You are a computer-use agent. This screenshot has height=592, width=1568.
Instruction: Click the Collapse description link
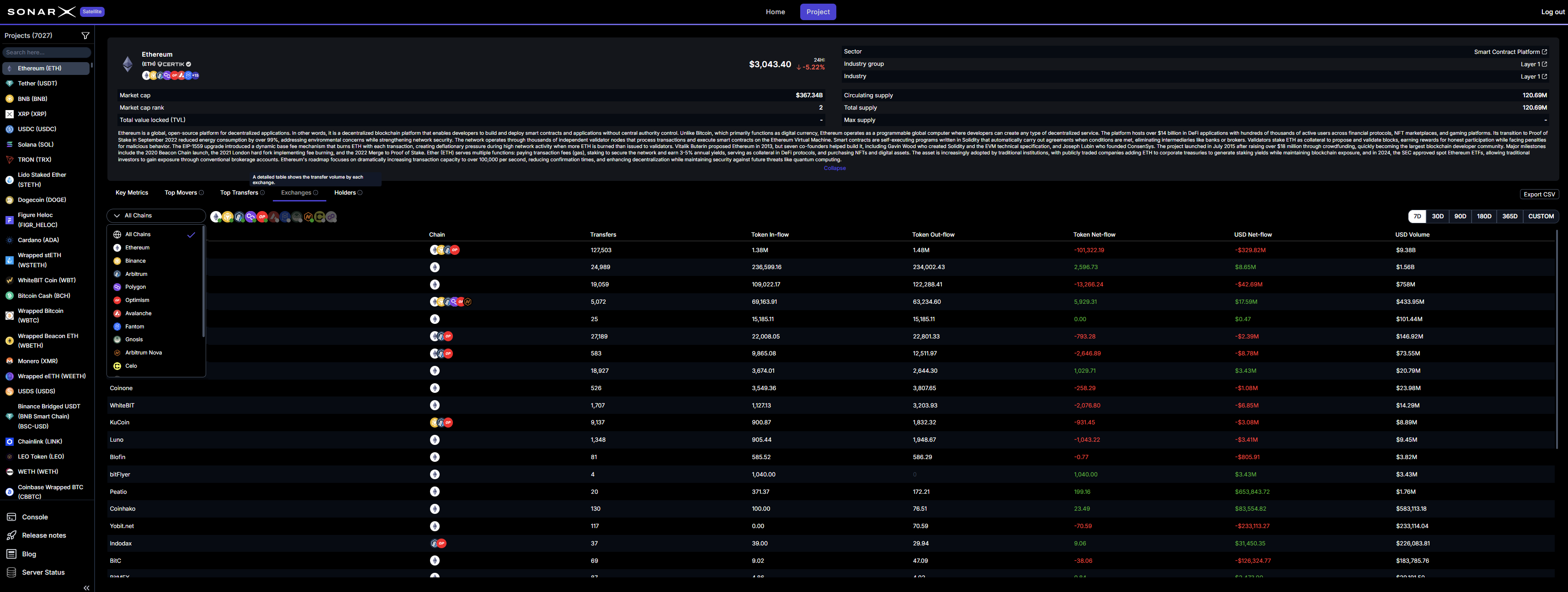click(834, 168)
